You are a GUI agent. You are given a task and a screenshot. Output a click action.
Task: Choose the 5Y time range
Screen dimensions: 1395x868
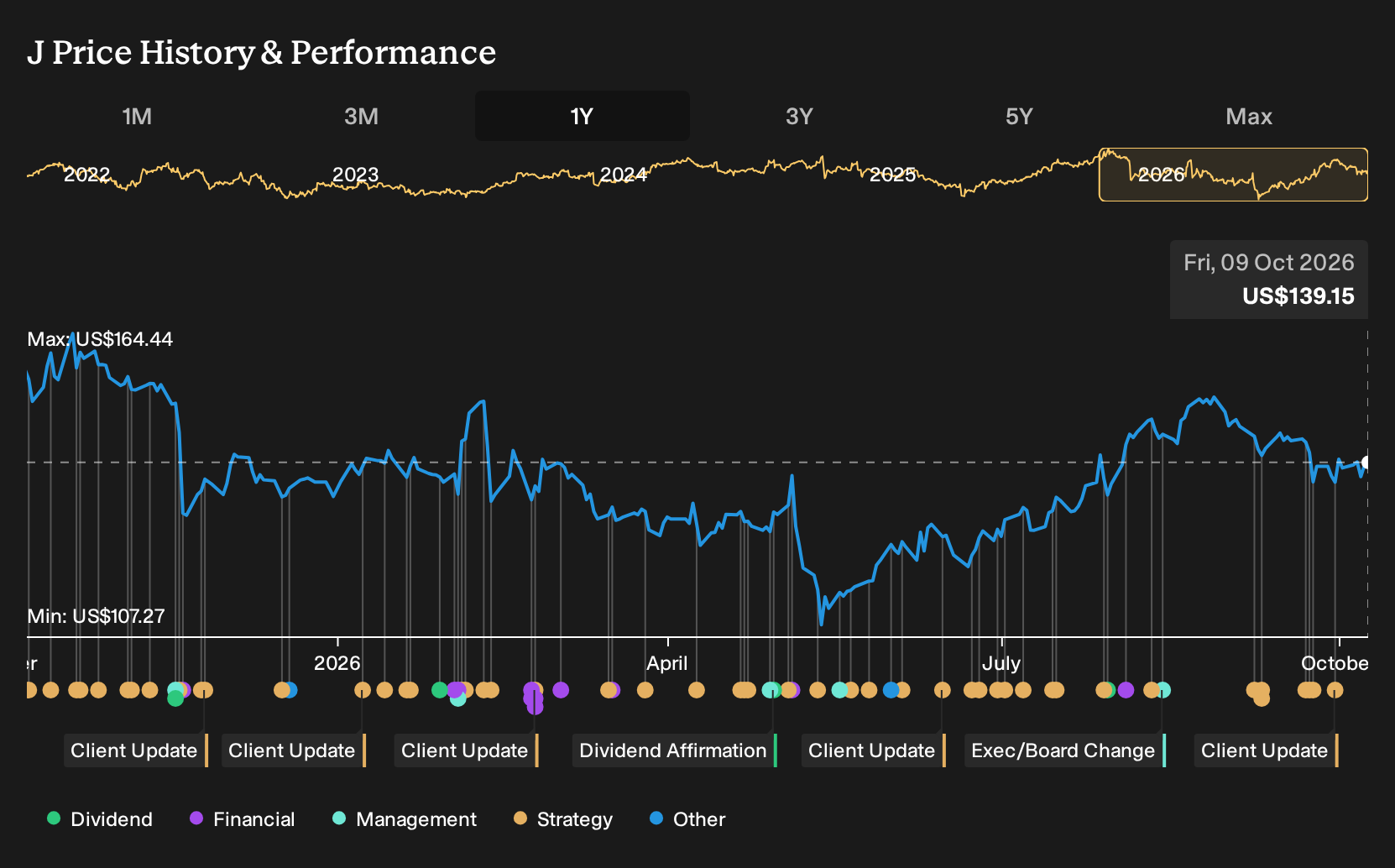point(1019,116)
